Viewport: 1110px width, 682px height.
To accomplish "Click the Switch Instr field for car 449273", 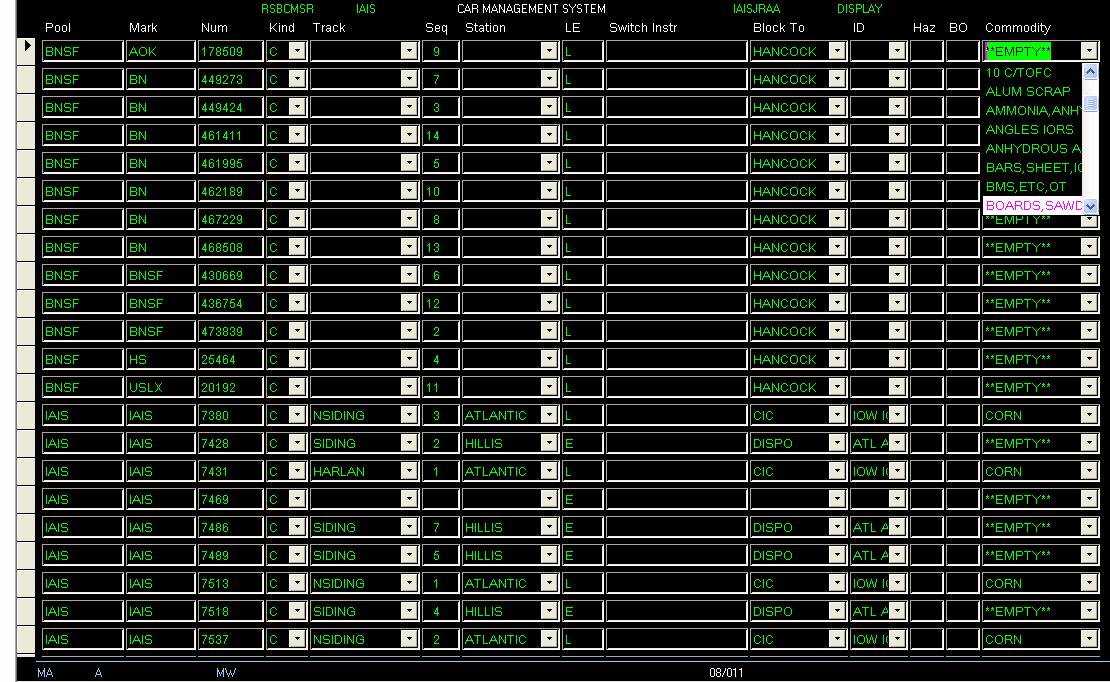I will click(677, 79).
